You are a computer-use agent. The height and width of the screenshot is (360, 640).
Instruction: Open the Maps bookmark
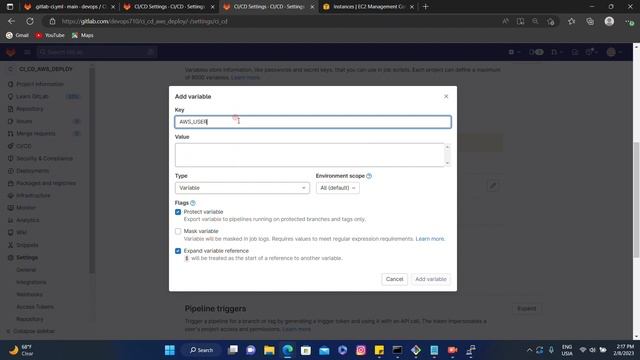pos(82,36)
